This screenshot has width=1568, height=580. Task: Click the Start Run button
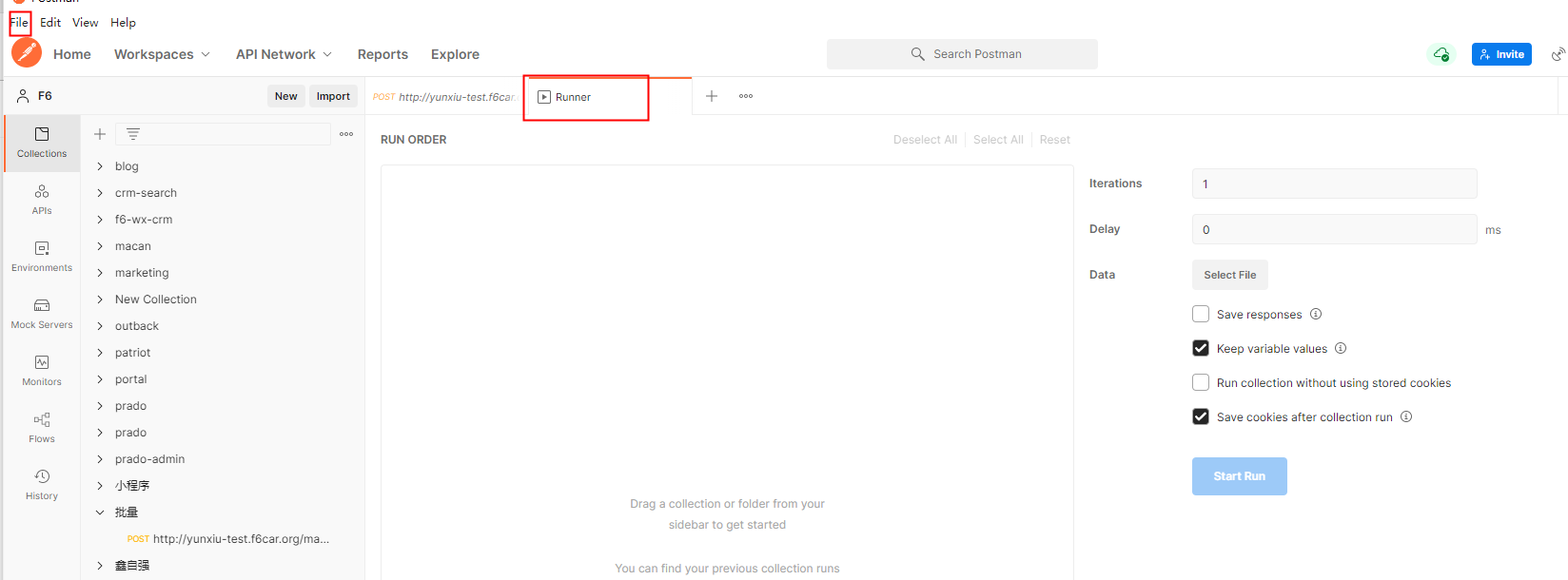(x=1239, y=476)
